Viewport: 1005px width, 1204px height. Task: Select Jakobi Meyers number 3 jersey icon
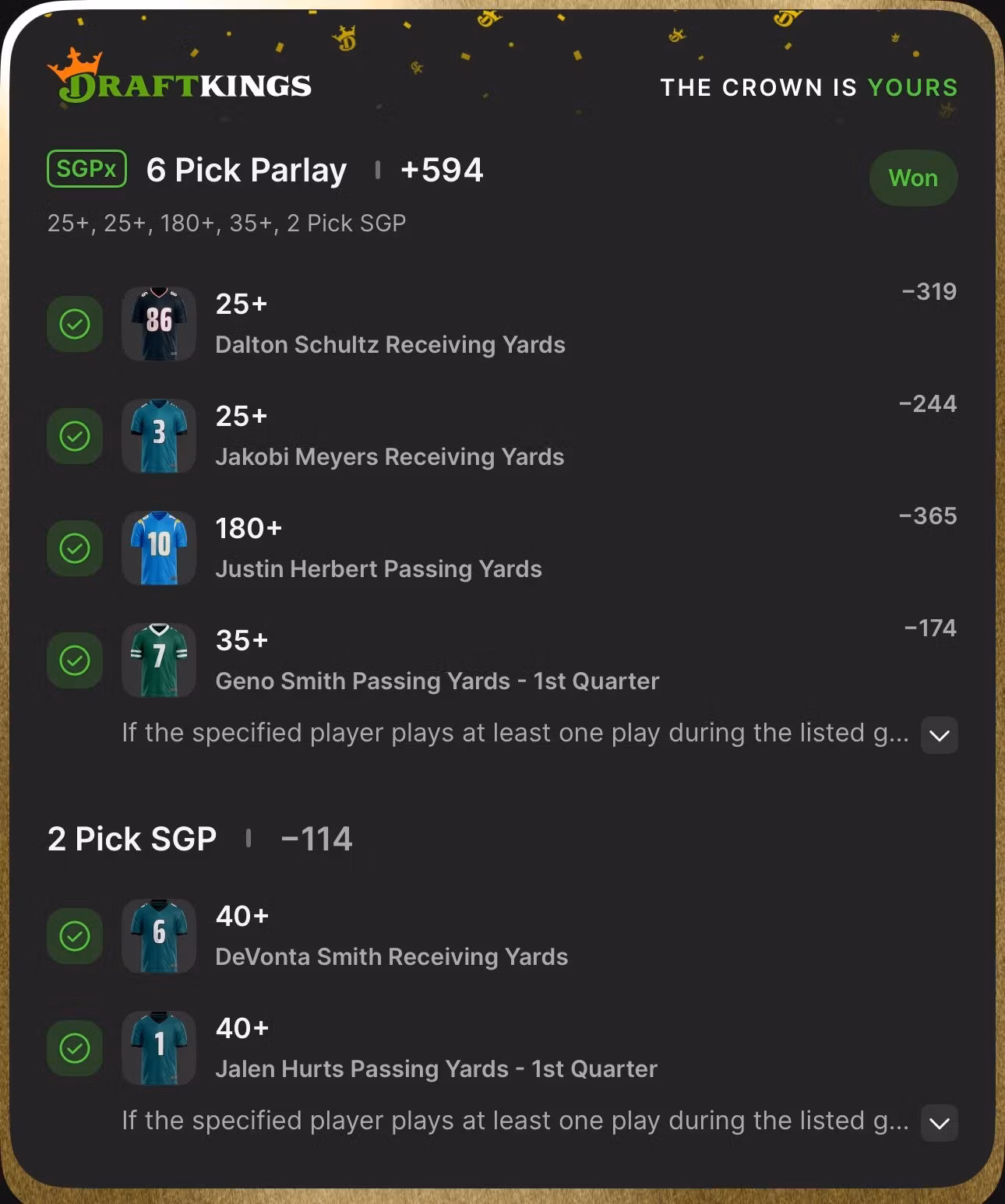coord(159,435)
